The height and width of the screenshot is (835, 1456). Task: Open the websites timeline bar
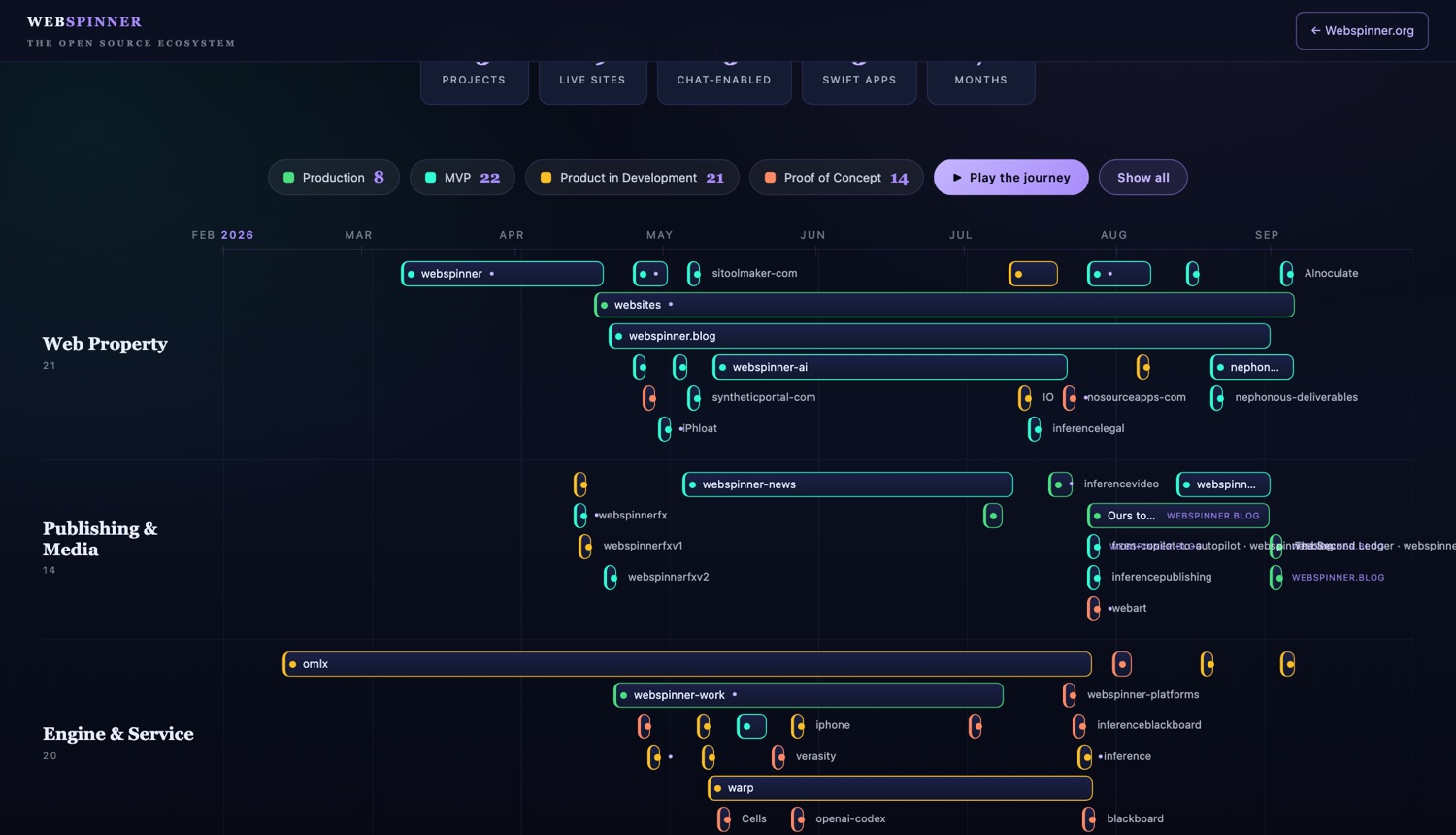point(944,305)
